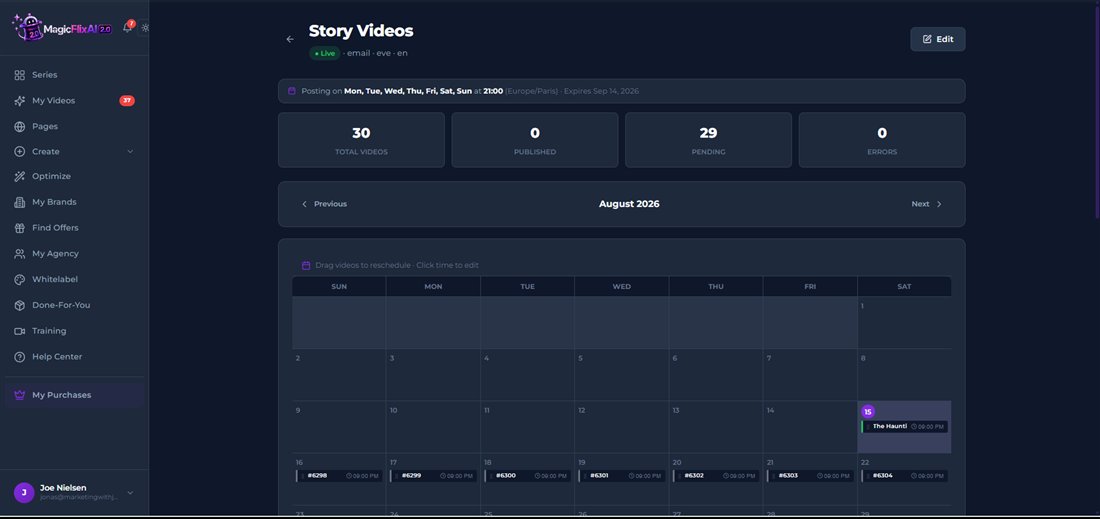Image resolution: width=1100 pixels, height=519 pixels.
Task: Go to Next month
Action: pyautogui.click(x=927, y=204)
